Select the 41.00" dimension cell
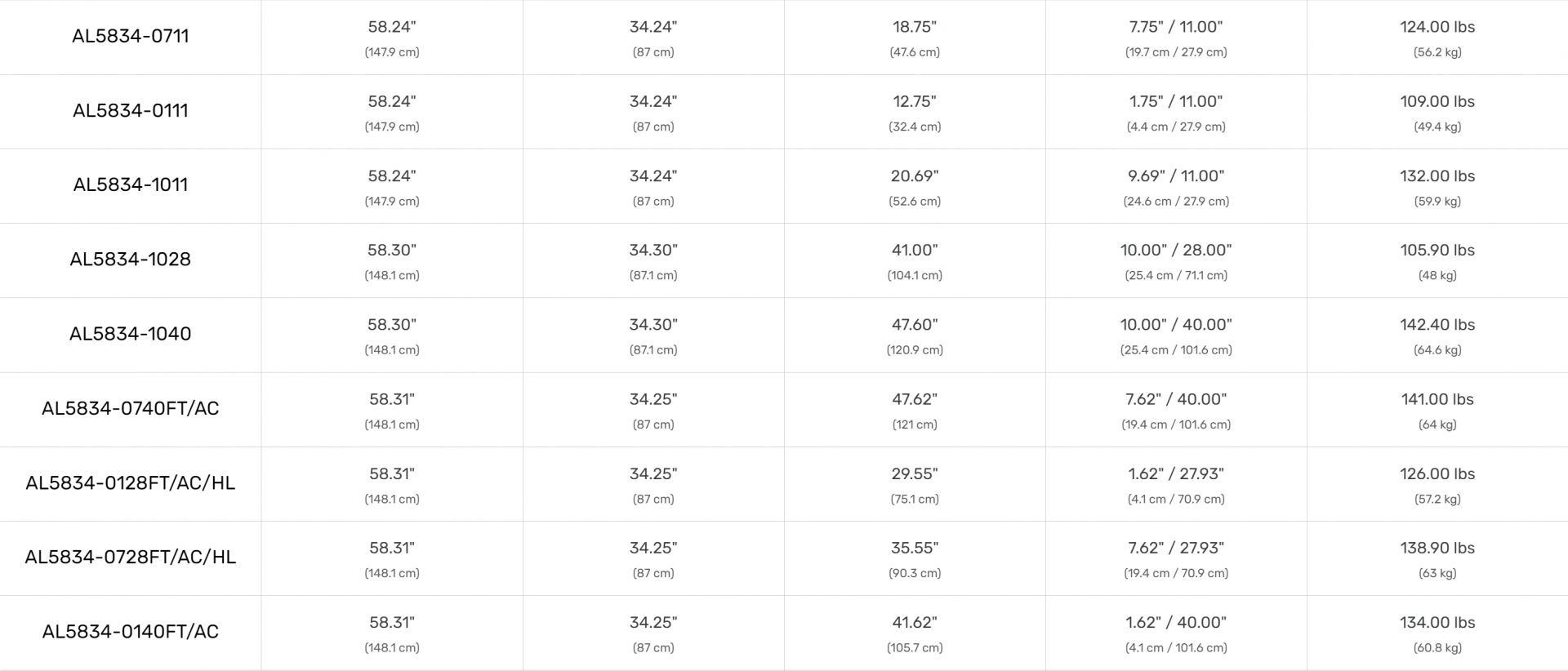 [x=915, y=251]
